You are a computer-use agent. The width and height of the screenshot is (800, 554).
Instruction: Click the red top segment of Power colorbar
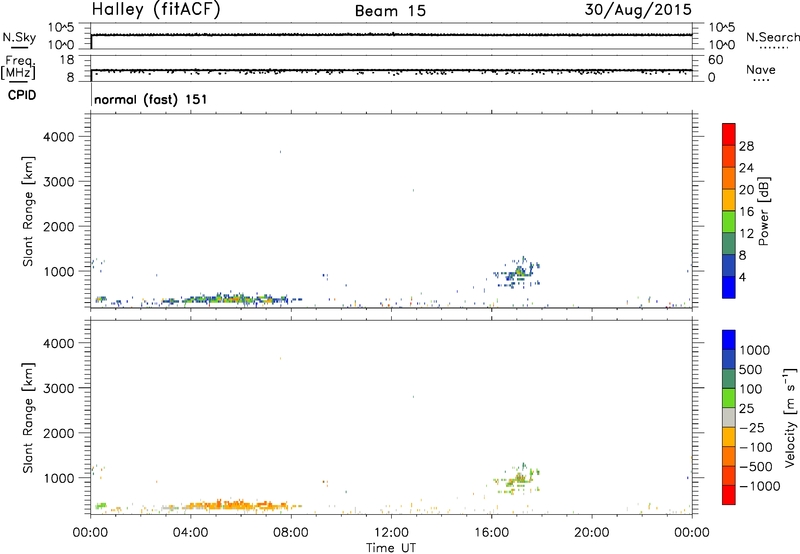(x=729, y=134)
